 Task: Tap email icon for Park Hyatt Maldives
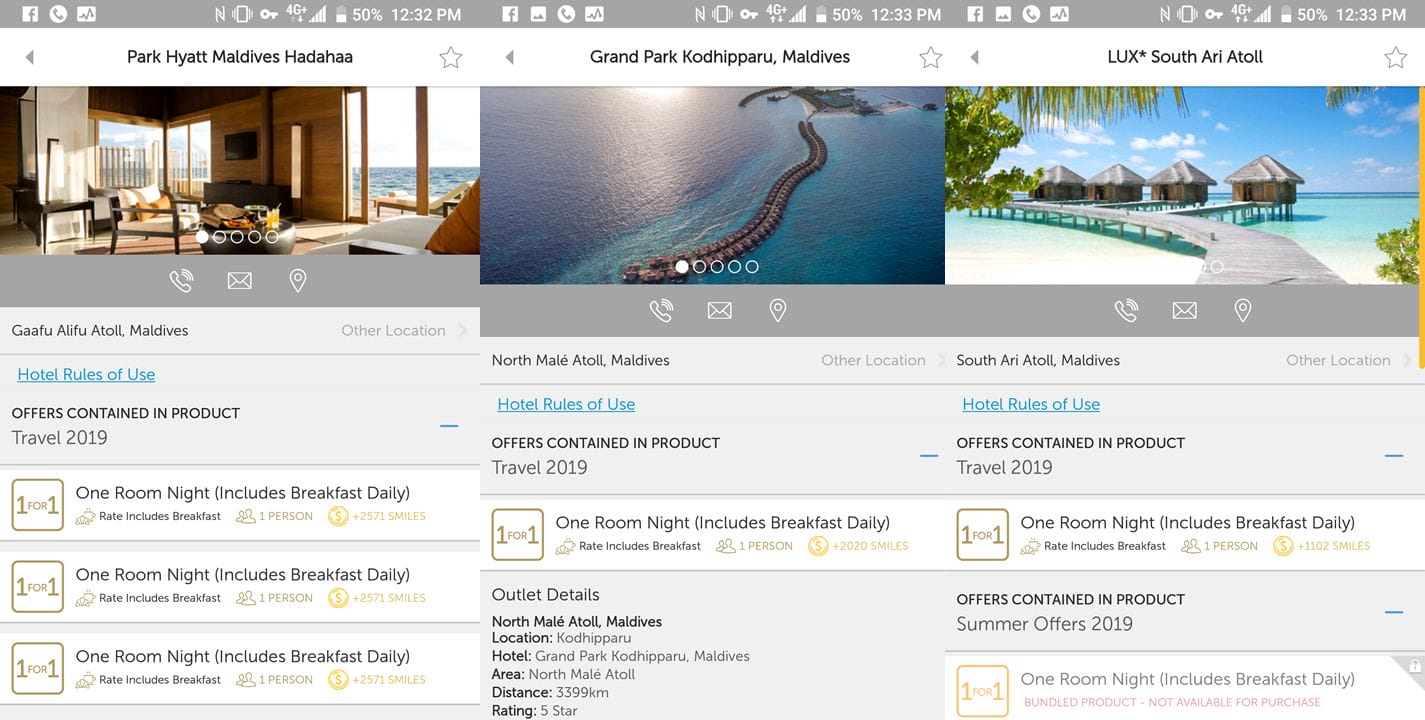tap(239, 281)
